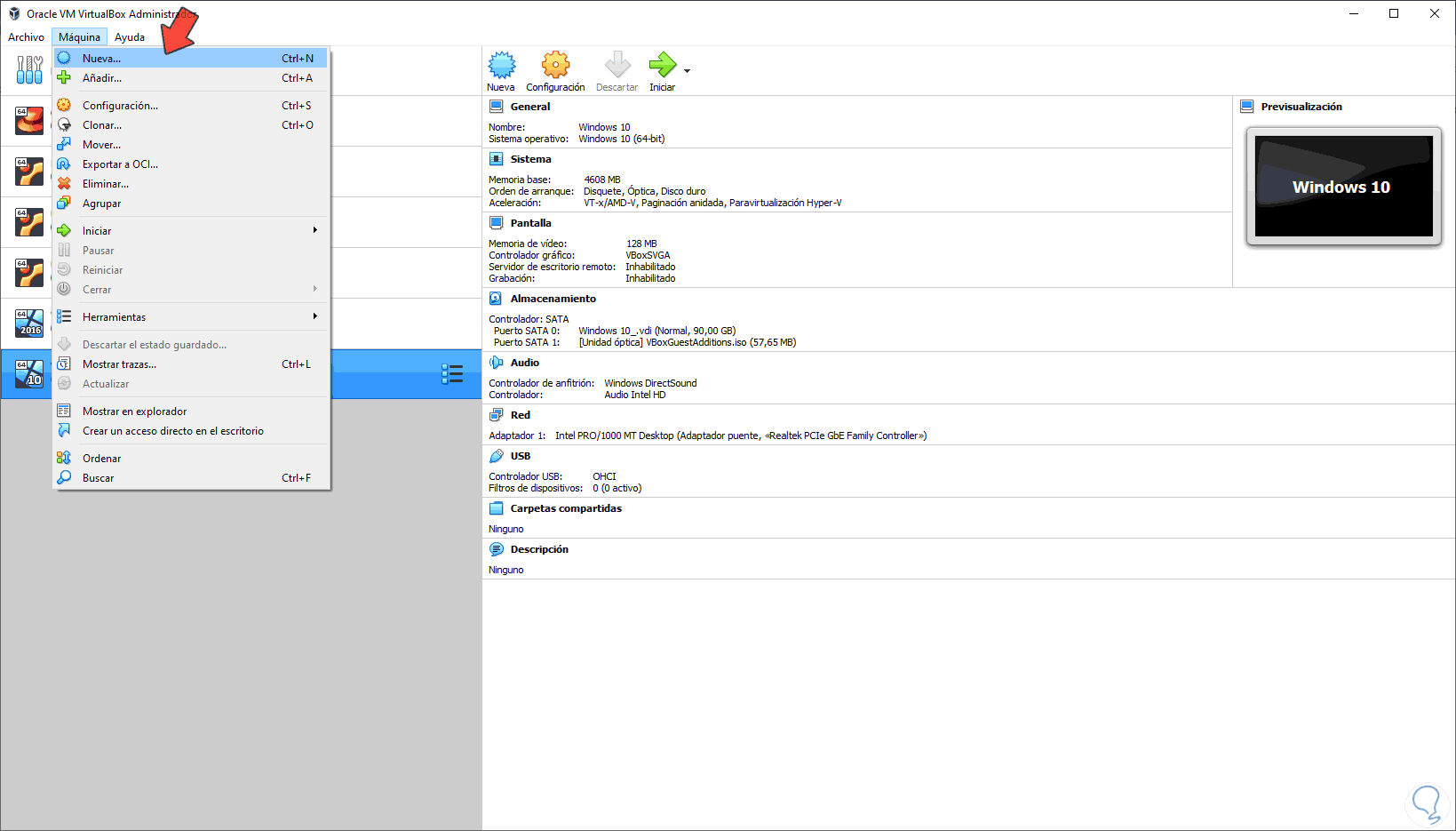
Task: Click the host audio value "Windows DirectSound"
Action: (650, 383)
